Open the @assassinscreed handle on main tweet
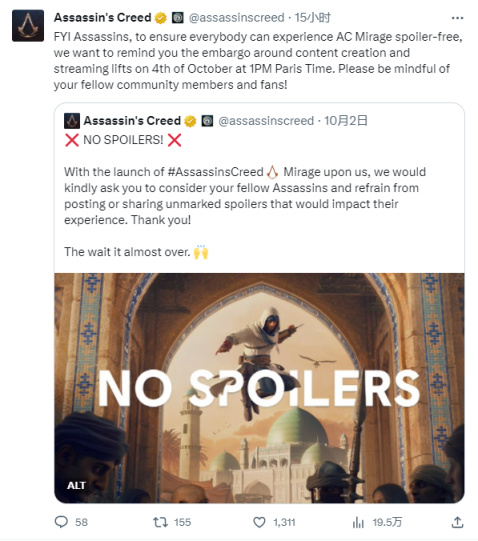 click(x=236, y=18)
